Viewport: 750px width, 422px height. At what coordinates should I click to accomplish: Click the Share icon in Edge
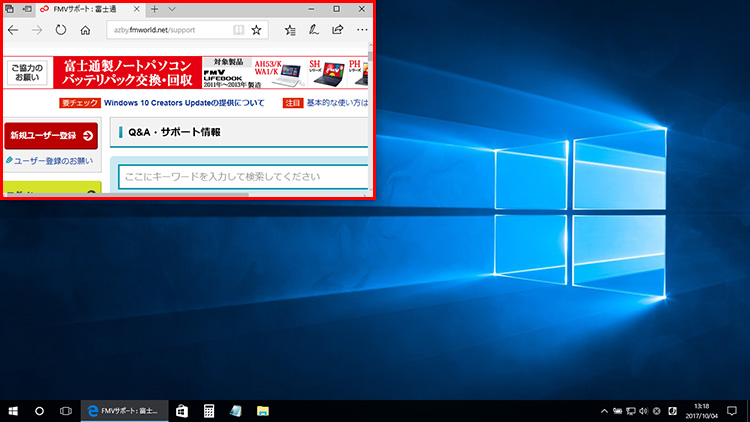click(x=337, y=30)
